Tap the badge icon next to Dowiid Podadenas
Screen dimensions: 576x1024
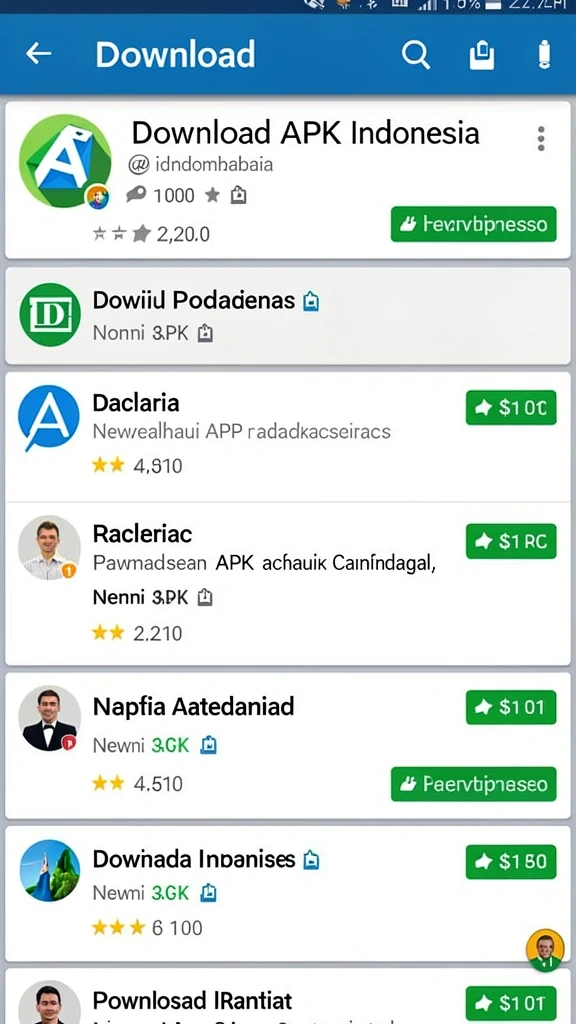(312, 301)
